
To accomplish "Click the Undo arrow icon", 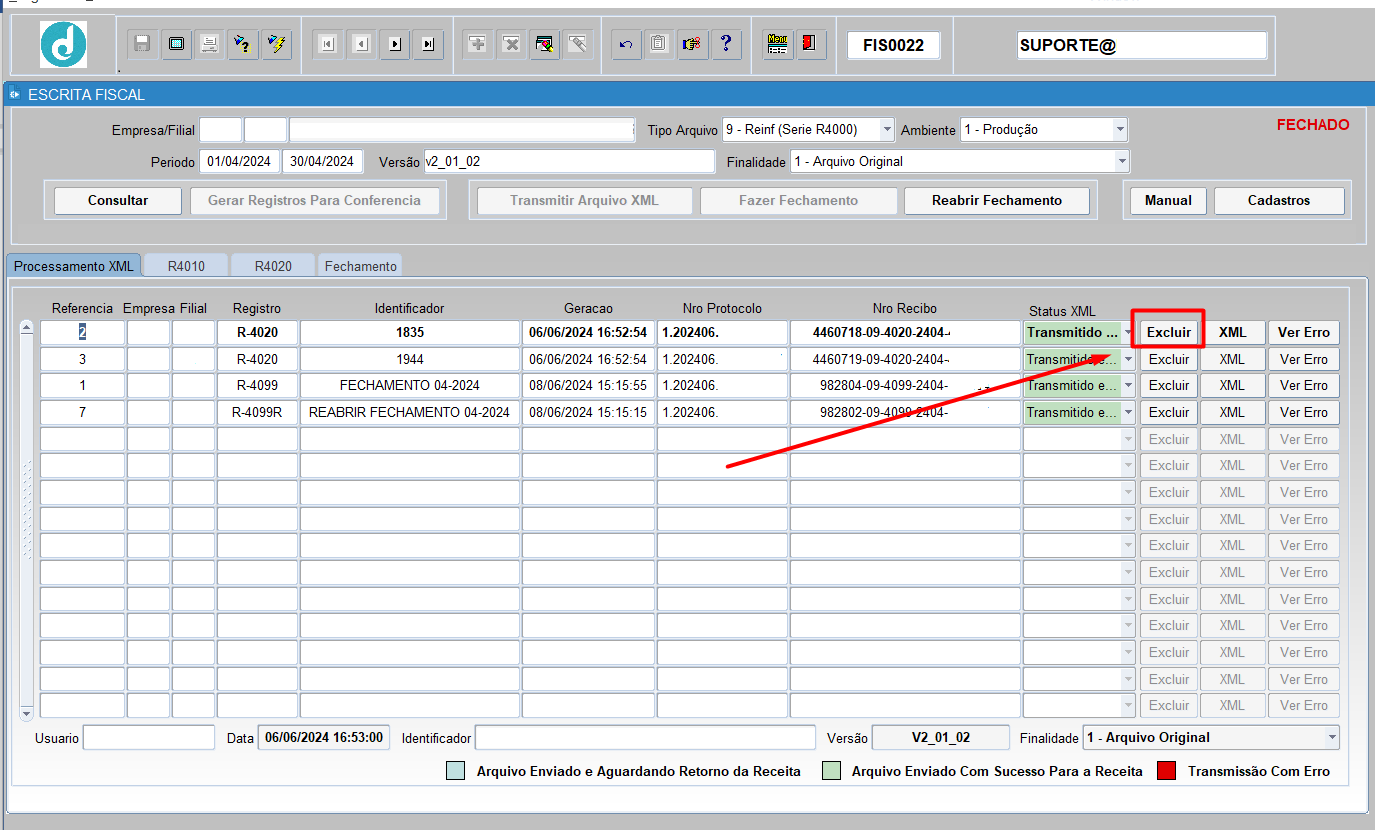I will (626, 44).
